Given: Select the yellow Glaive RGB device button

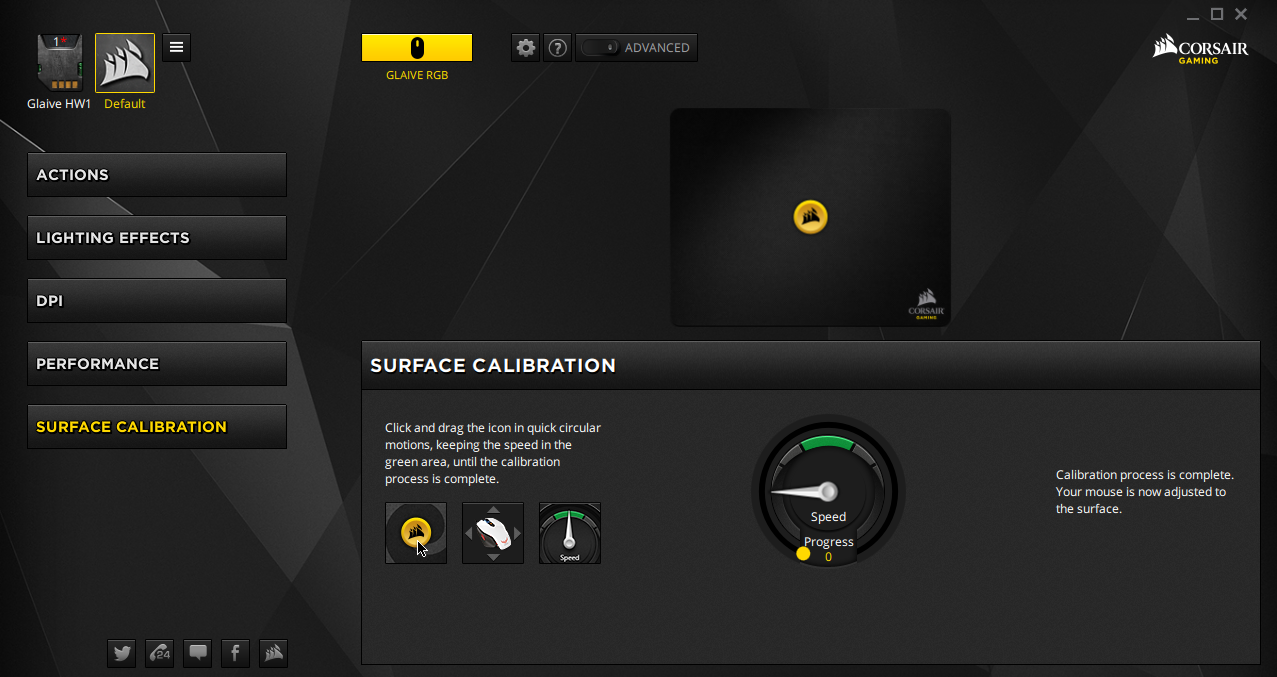Looking at the screenshot, I should tap(417, 48).
